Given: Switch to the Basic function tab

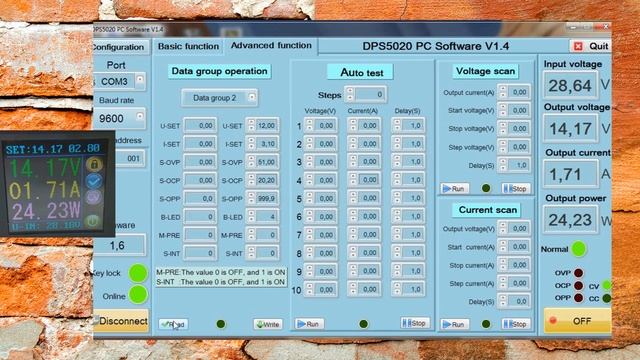Looking at the screenshot, I should point(188,47).
